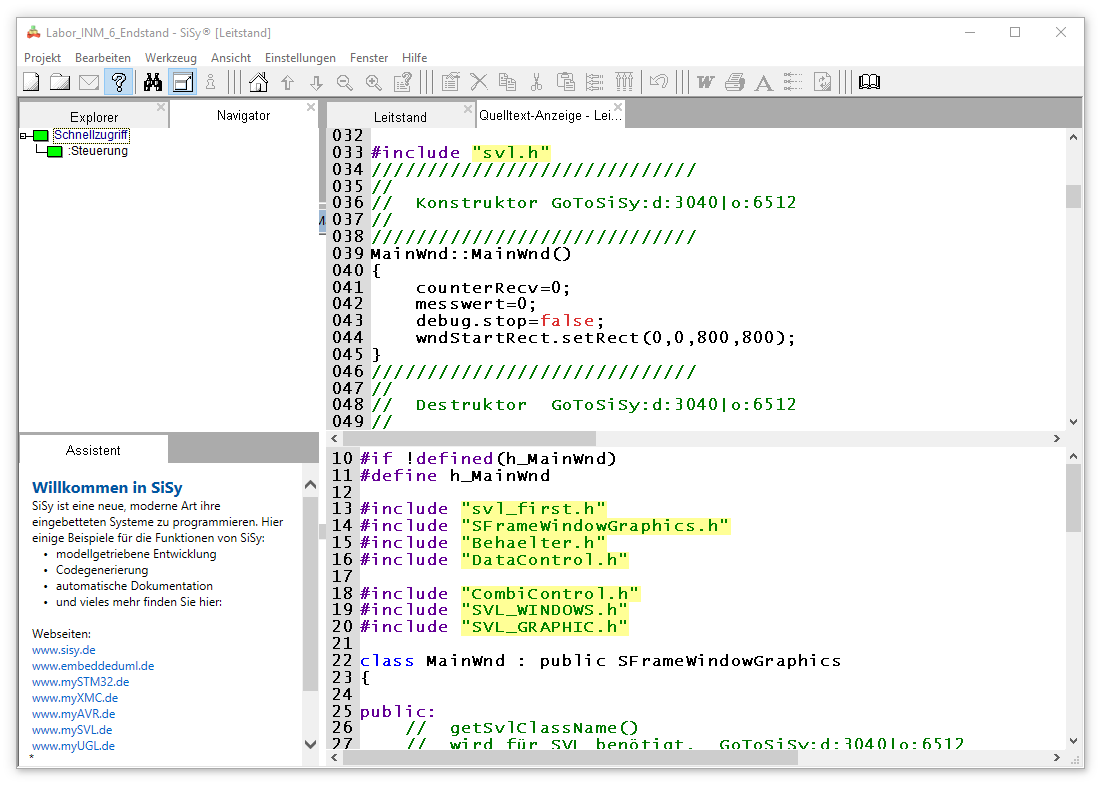
Task: Collapse the Schnellzugriff tree node
Action: click(x=23, y=135)
